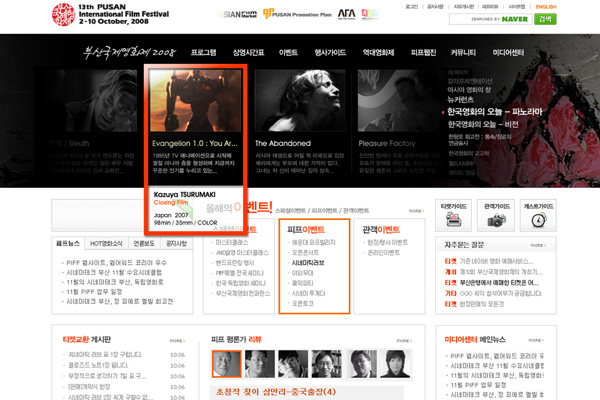Open the 이벤트 main menu
The height and width of the screenshot is (400, 600).
point(288,52)
